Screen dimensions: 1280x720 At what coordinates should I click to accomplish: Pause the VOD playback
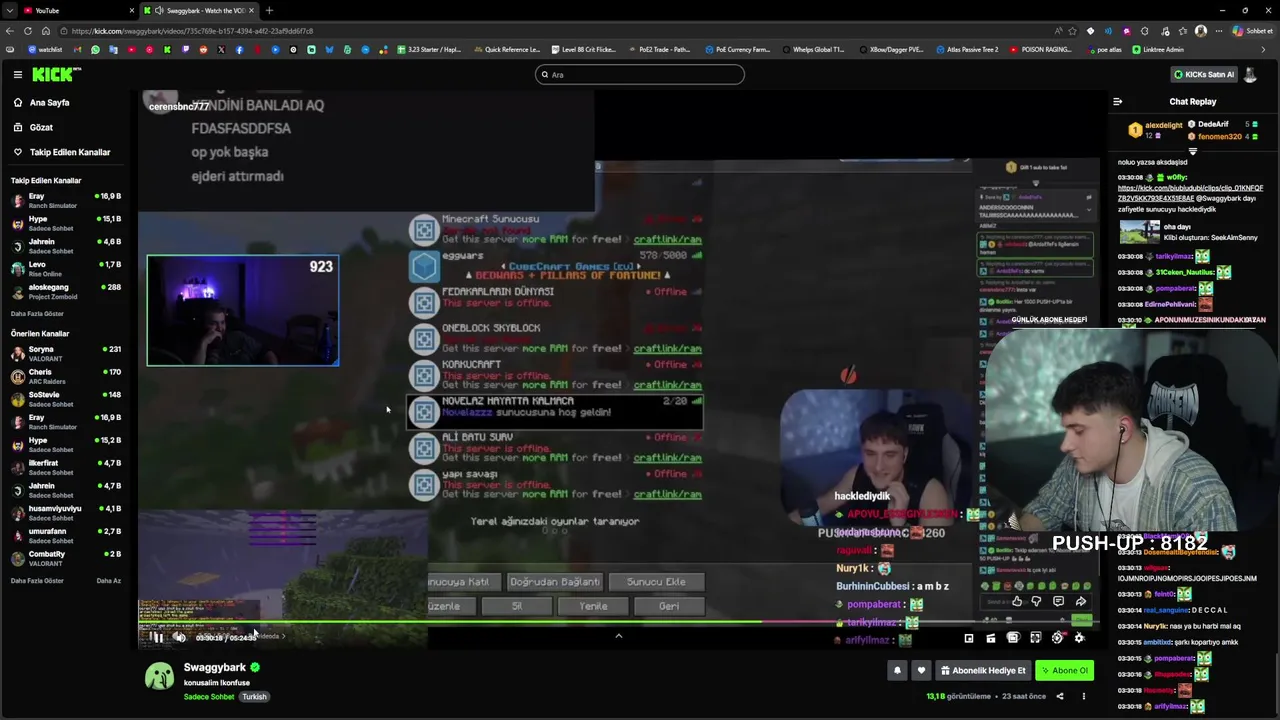coord(155,637)
